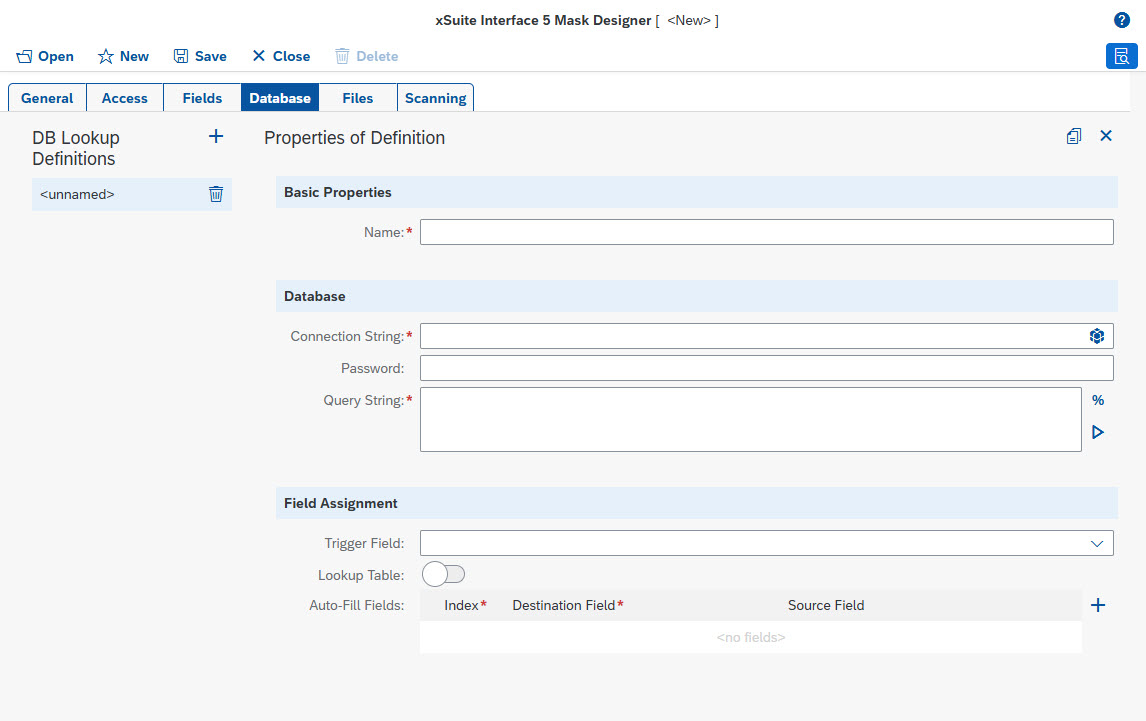Create a new mask via New
The image size is (1146, 721).
(x=123, y=56)
